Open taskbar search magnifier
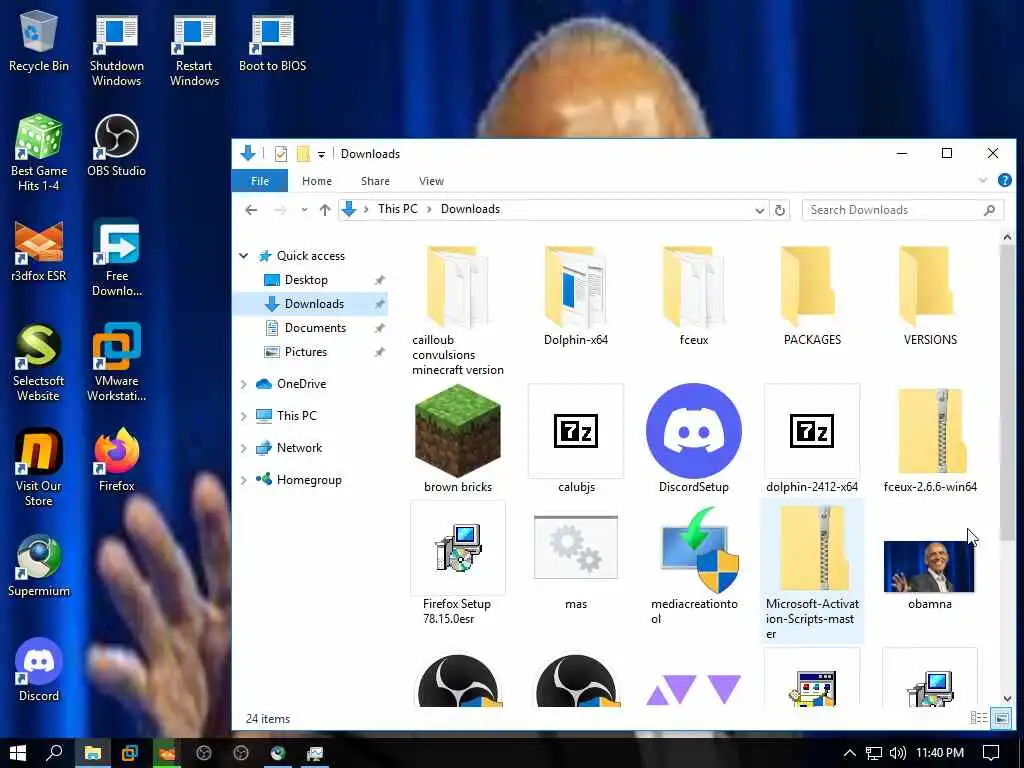Viewport: 1024px width, 768px height. pyautogui.click(x=55, y=753)
